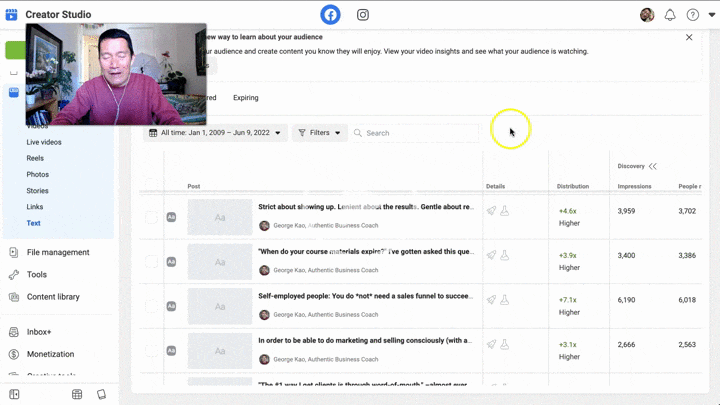Click the File management icon
720x405 pixels.
pyautogui.click(x=14, y=252)
